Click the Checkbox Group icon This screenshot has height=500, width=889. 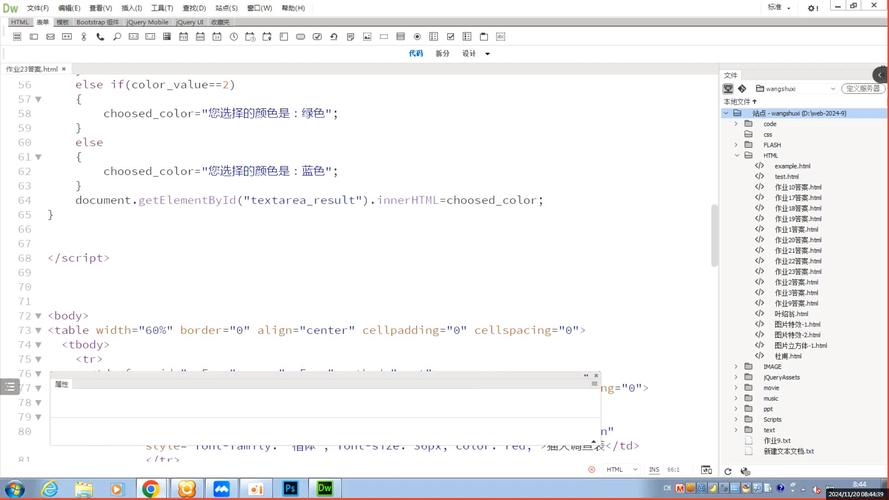coord(467,36)
